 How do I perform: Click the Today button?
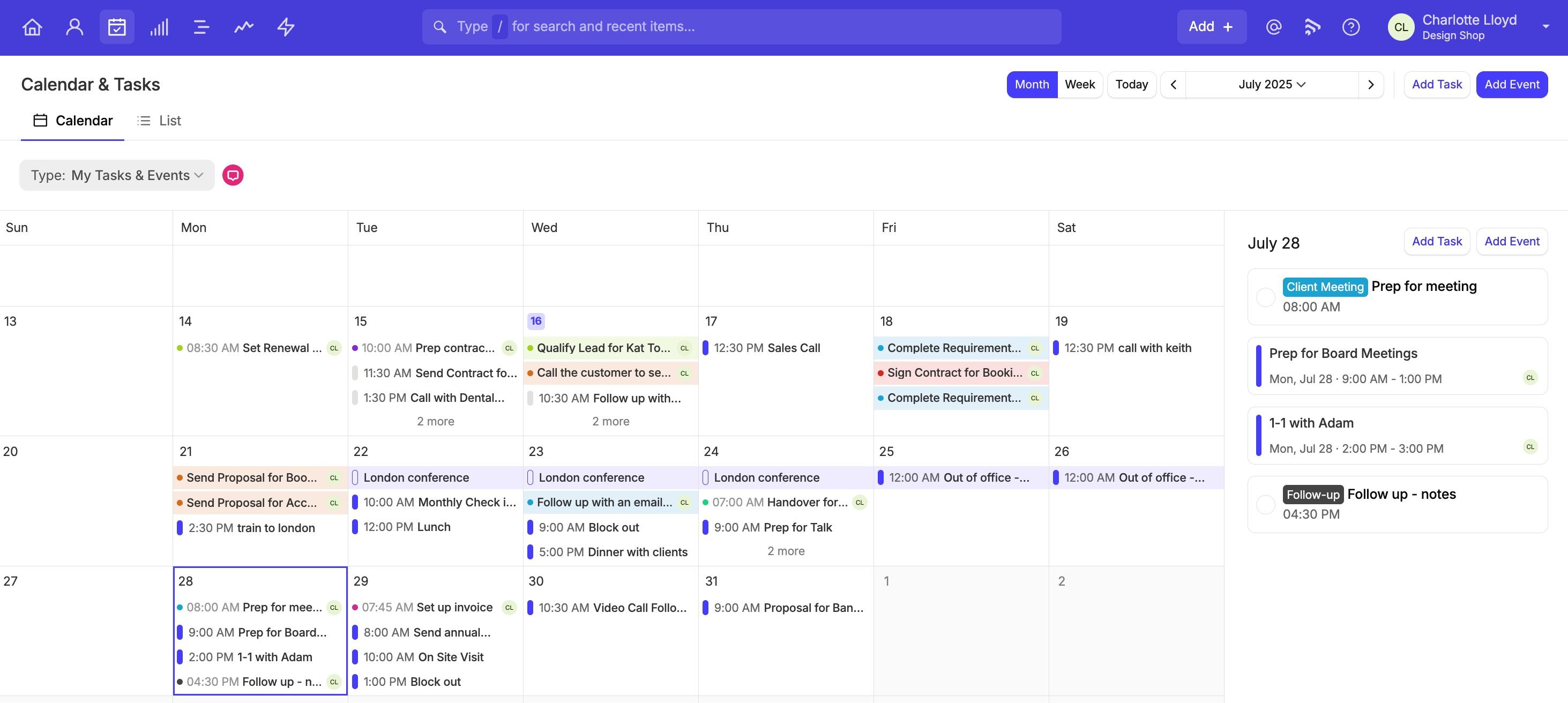pos(1132,85)
